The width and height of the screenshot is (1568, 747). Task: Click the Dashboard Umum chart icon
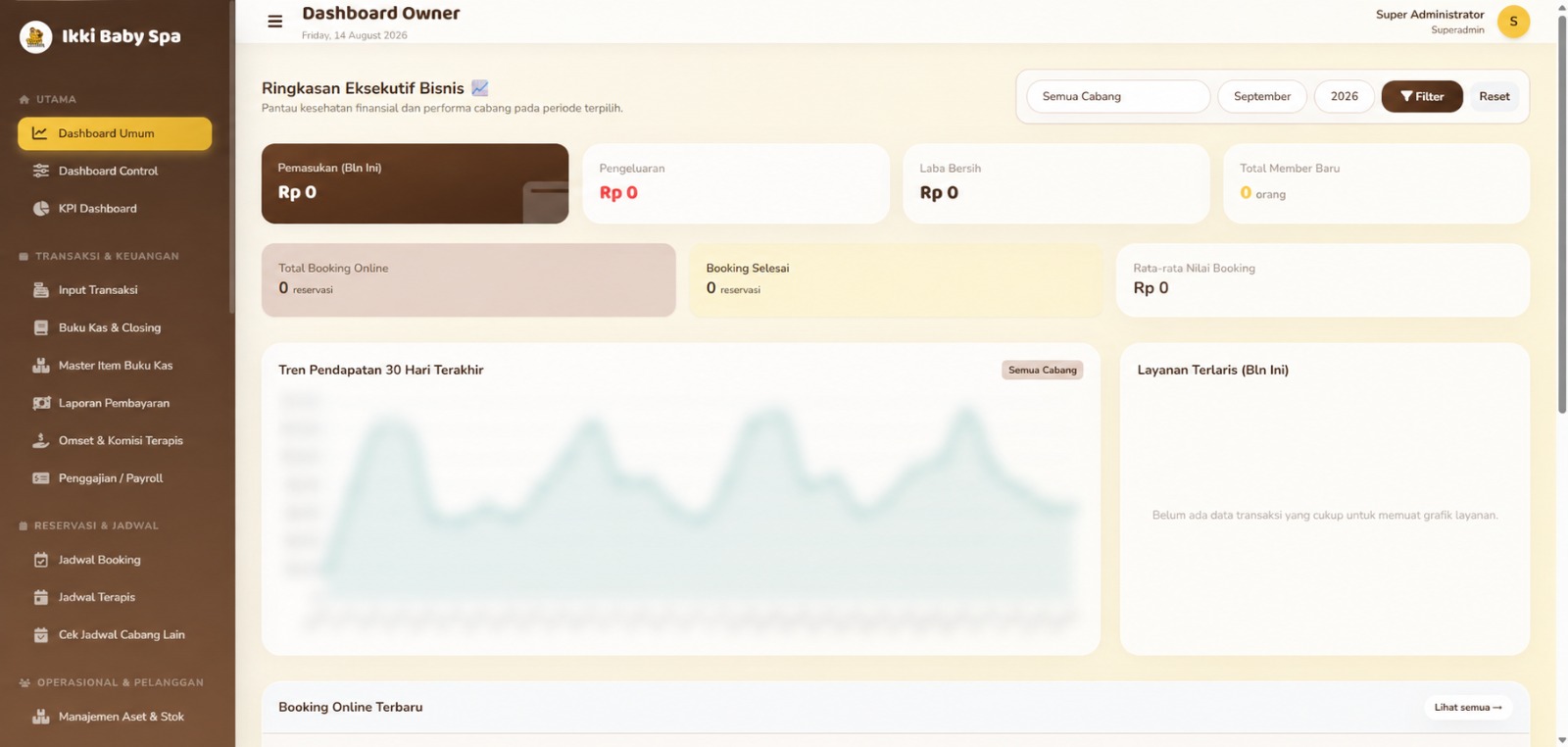tap(40, 133)
